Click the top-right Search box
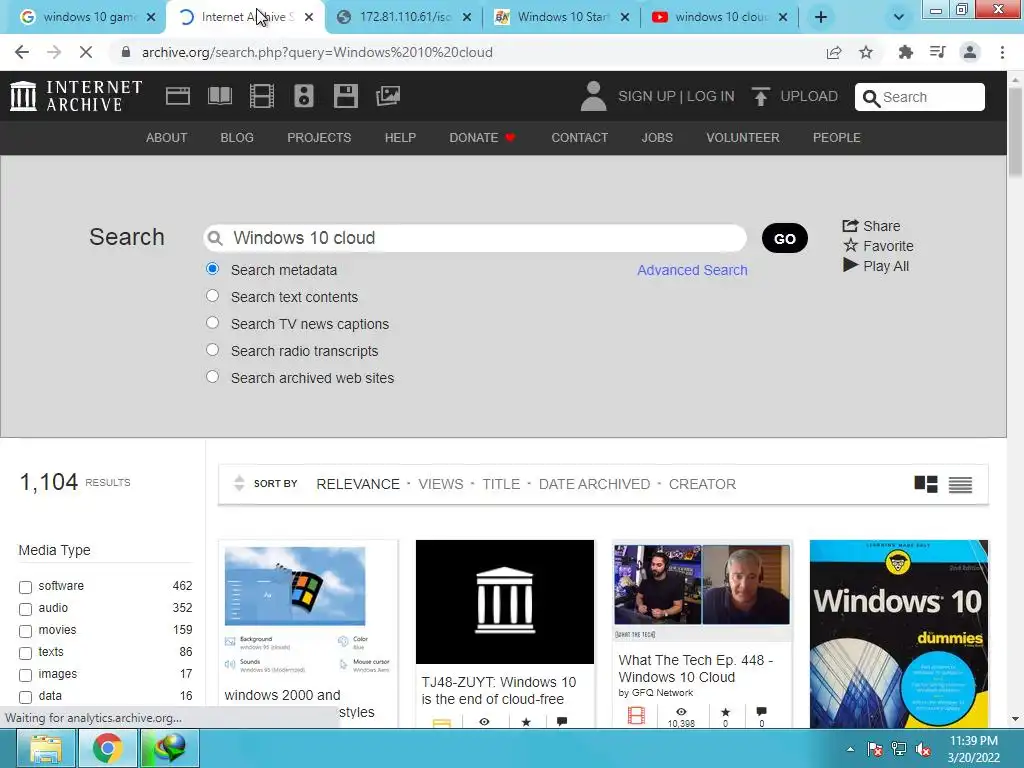1024x768 pixels. (920, 97)
